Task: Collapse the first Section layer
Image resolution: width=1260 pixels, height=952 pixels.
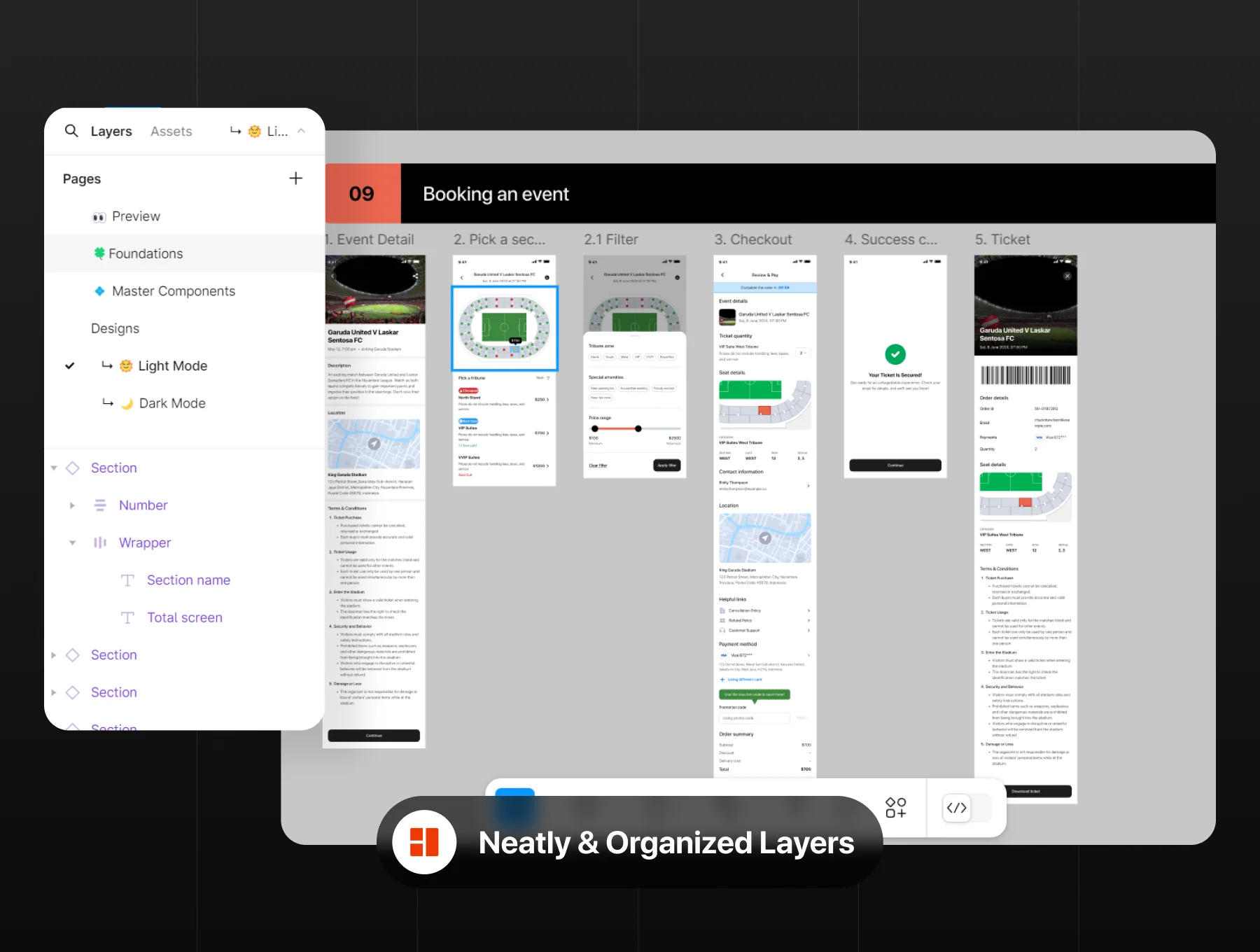Action: pos(54,468)
